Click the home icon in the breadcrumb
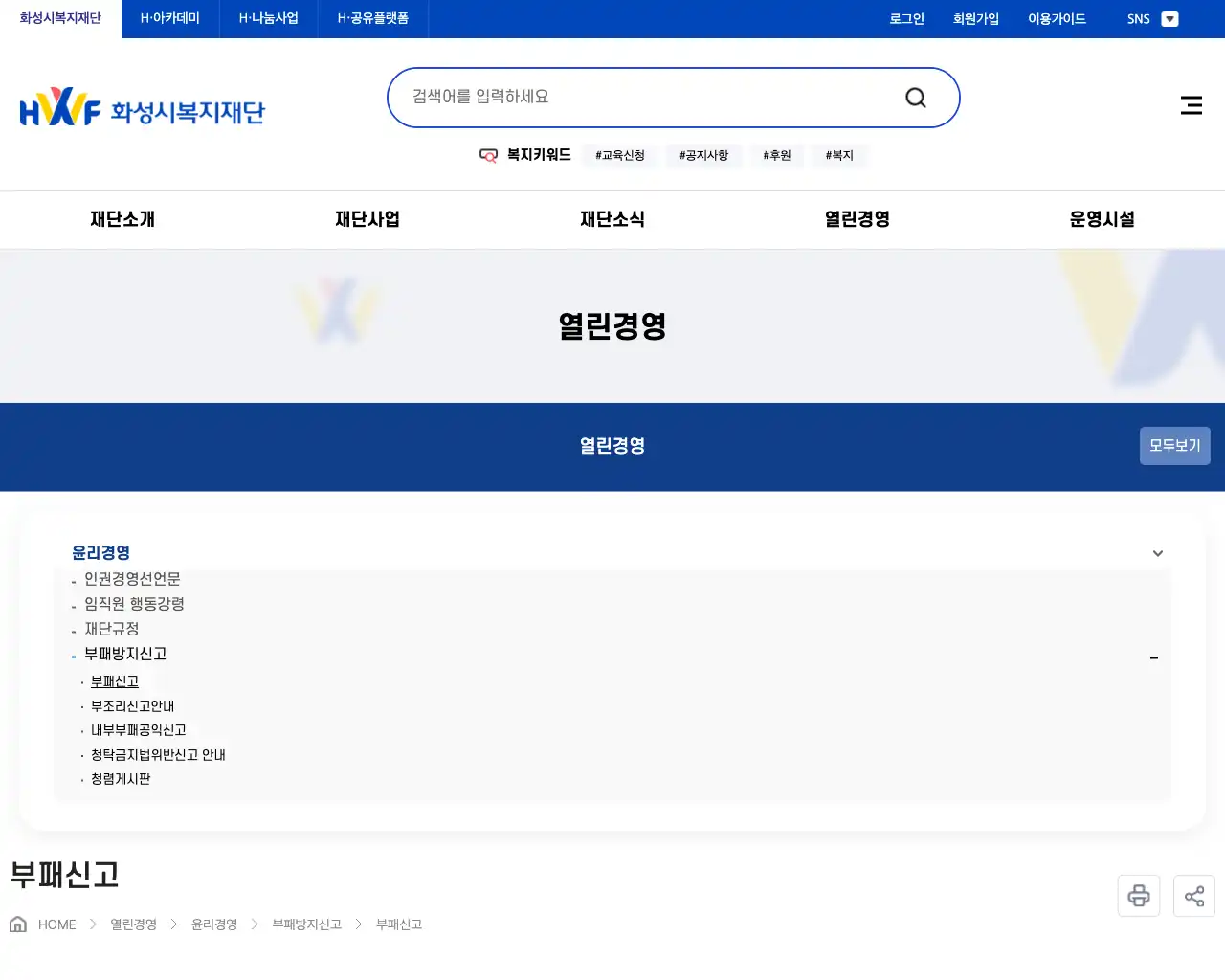The image size is (1225, 980). pos(16,924)
